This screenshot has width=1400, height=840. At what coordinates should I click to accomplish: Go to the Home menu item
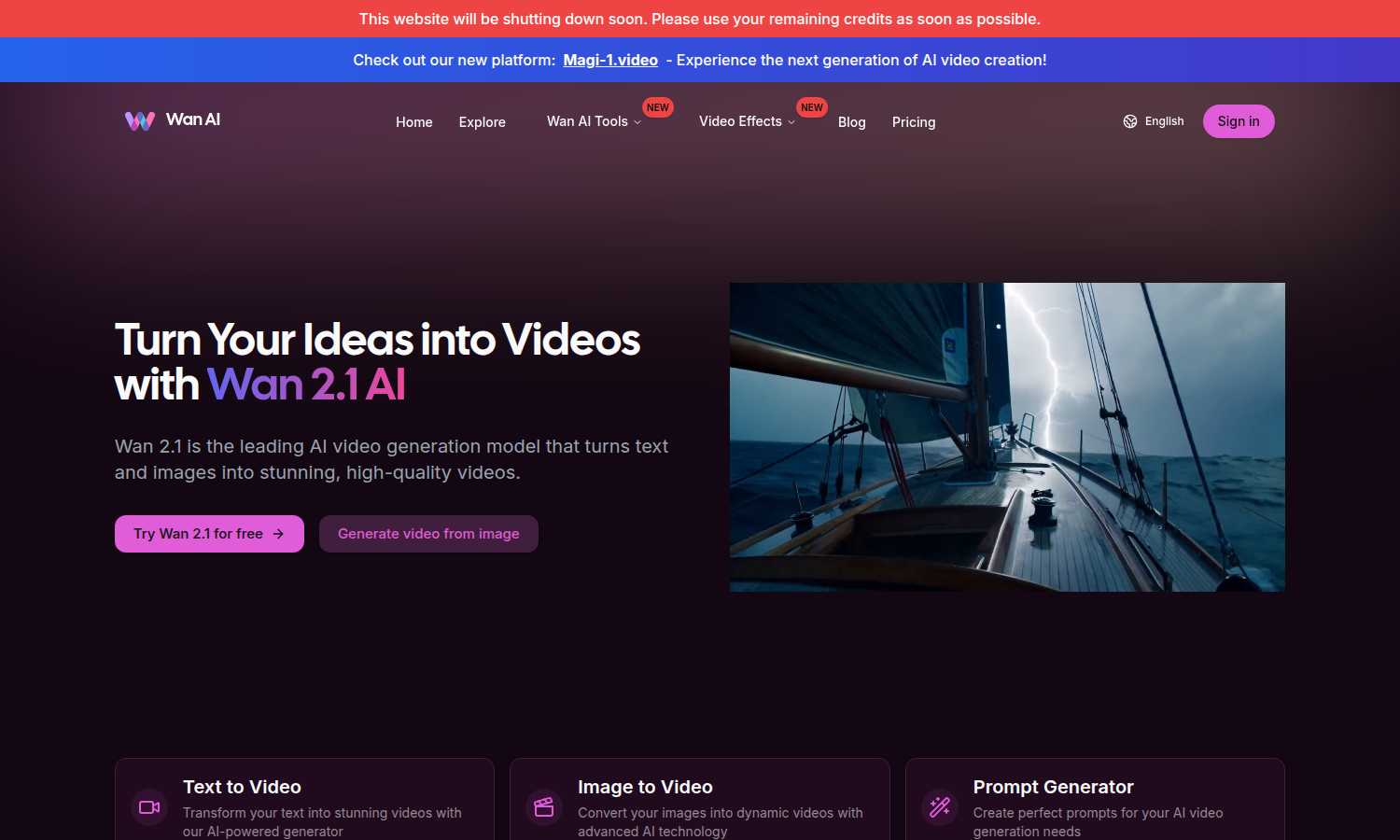414,122
